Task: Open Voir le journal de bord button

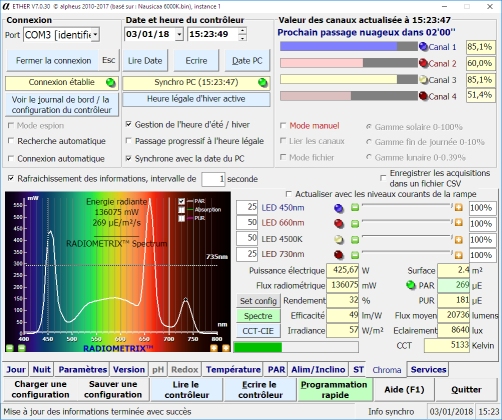Action: pyautogui.click(x=62, y=105)
